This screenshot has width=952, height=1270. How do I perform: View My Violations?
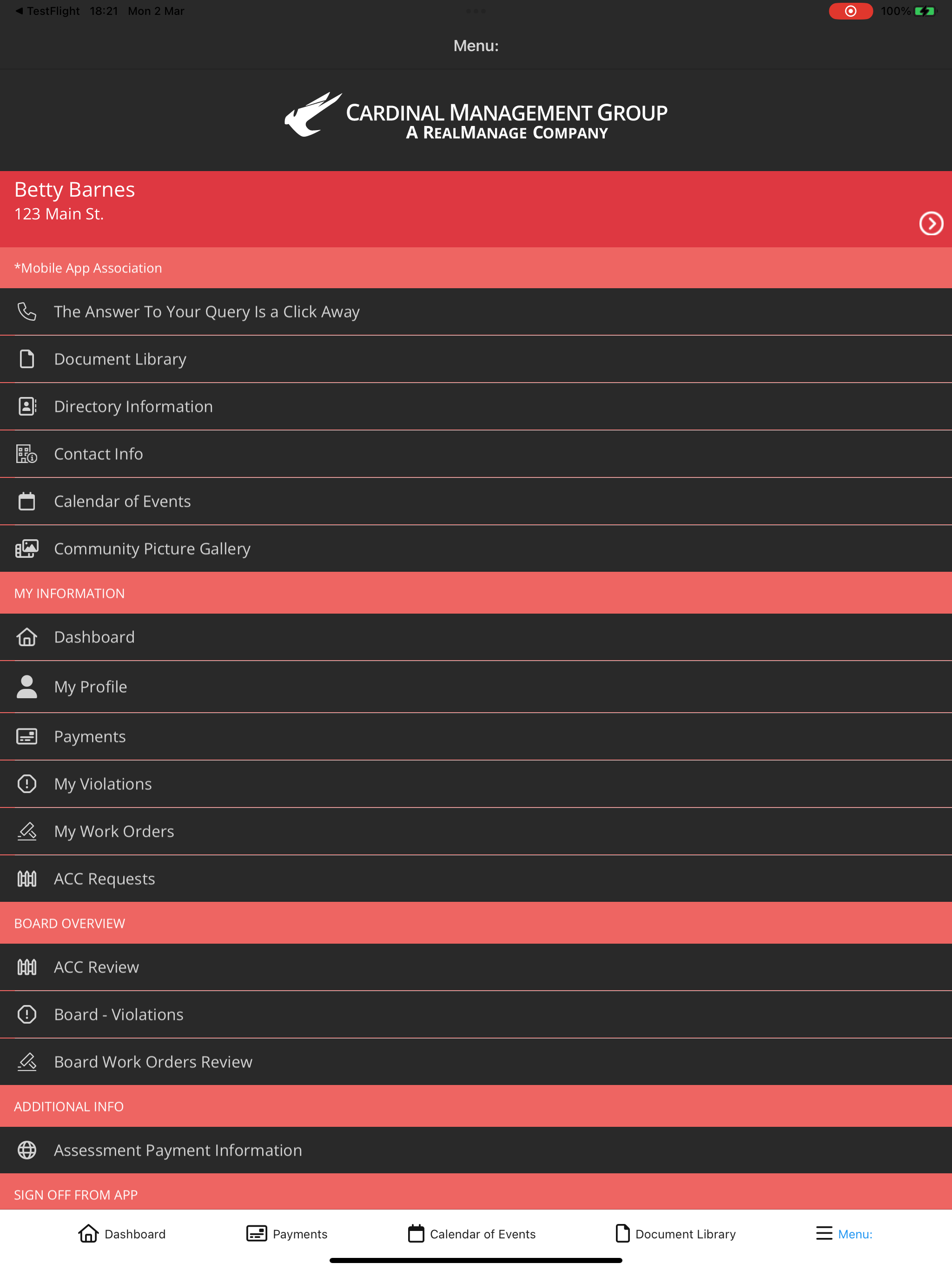[x=476, y=784]
